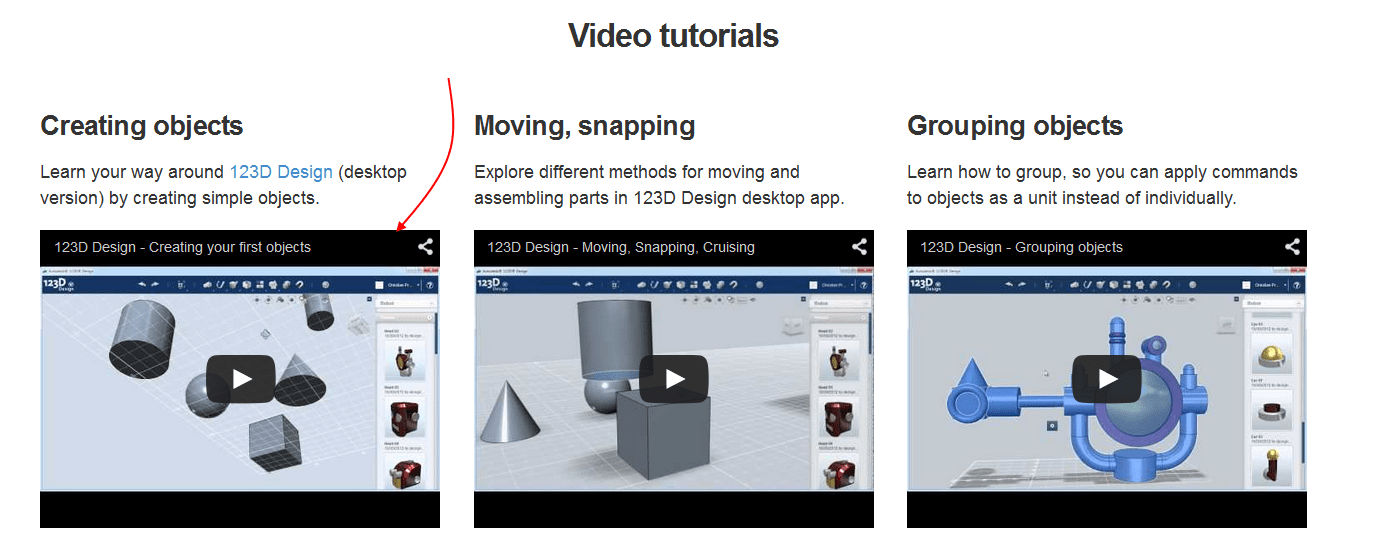The image size is (1381, 554).
Task: Click the help icon in Grouping objects video
Action: click(1297, 285)
